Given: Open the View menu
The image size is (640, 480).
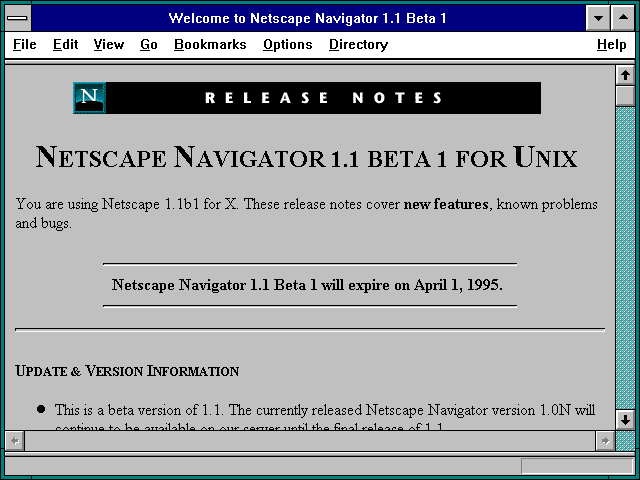Looking at the screenshot, I should (109, 44).
